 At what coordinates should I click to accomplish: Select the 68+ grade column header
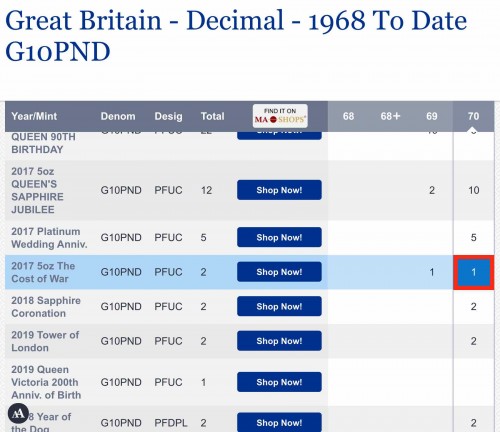(x=390, y=116)
